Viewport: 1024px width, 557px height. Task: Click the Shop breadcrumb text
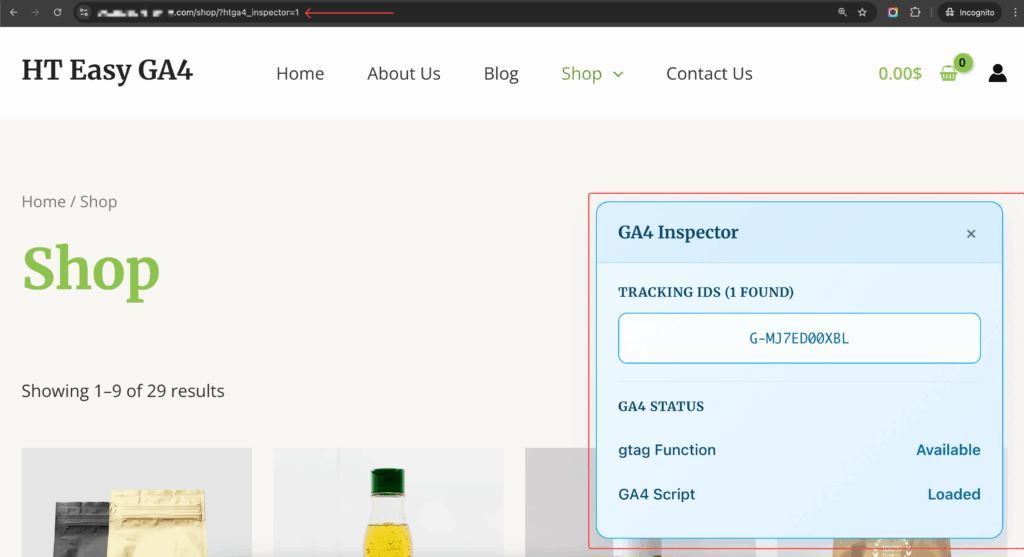tap(98, 201)
